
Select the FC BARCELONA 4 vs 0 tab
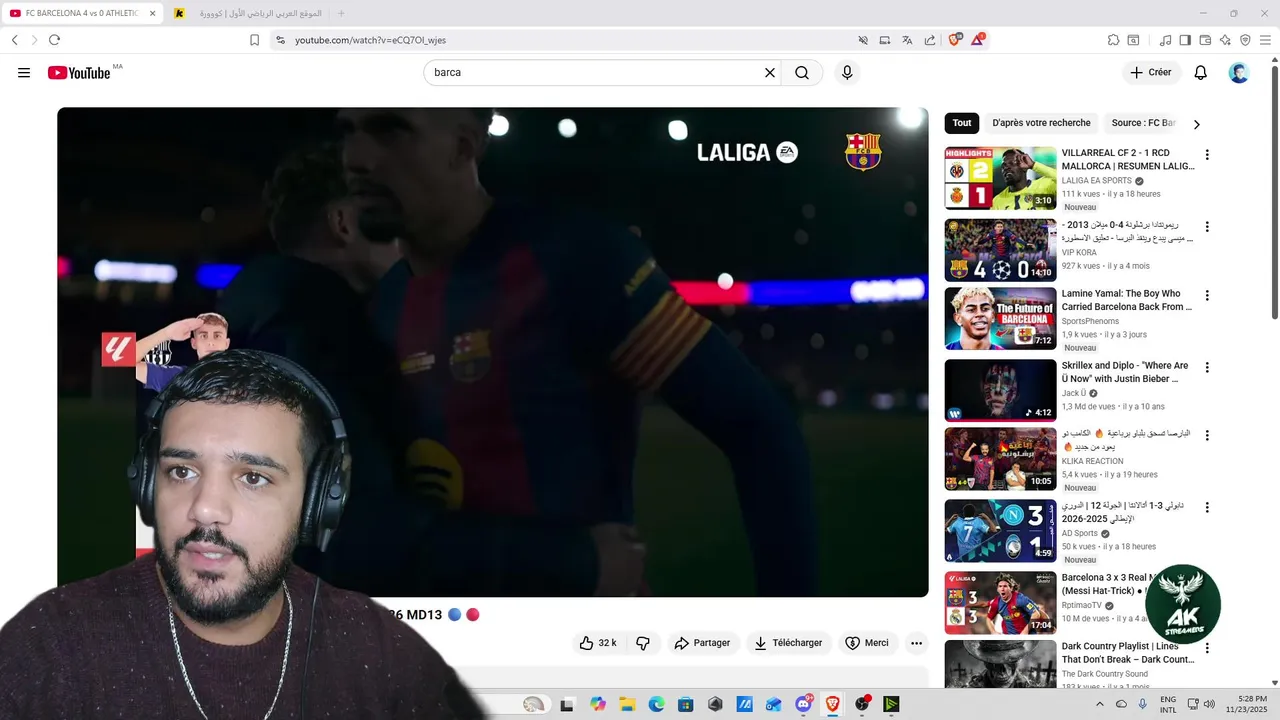coord(80,13)
